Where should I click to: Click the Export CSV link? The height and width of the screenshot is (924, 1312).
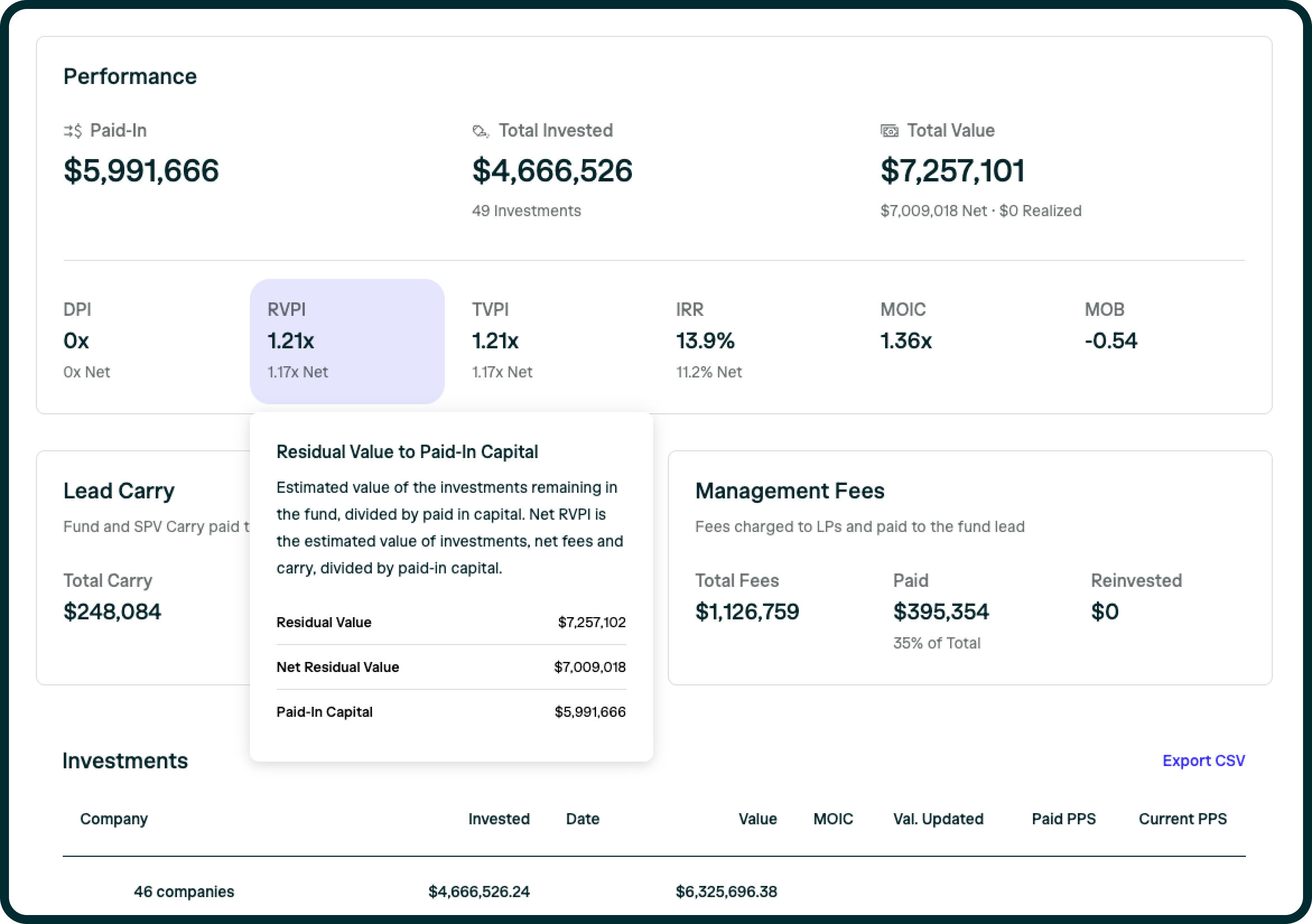1203,760
